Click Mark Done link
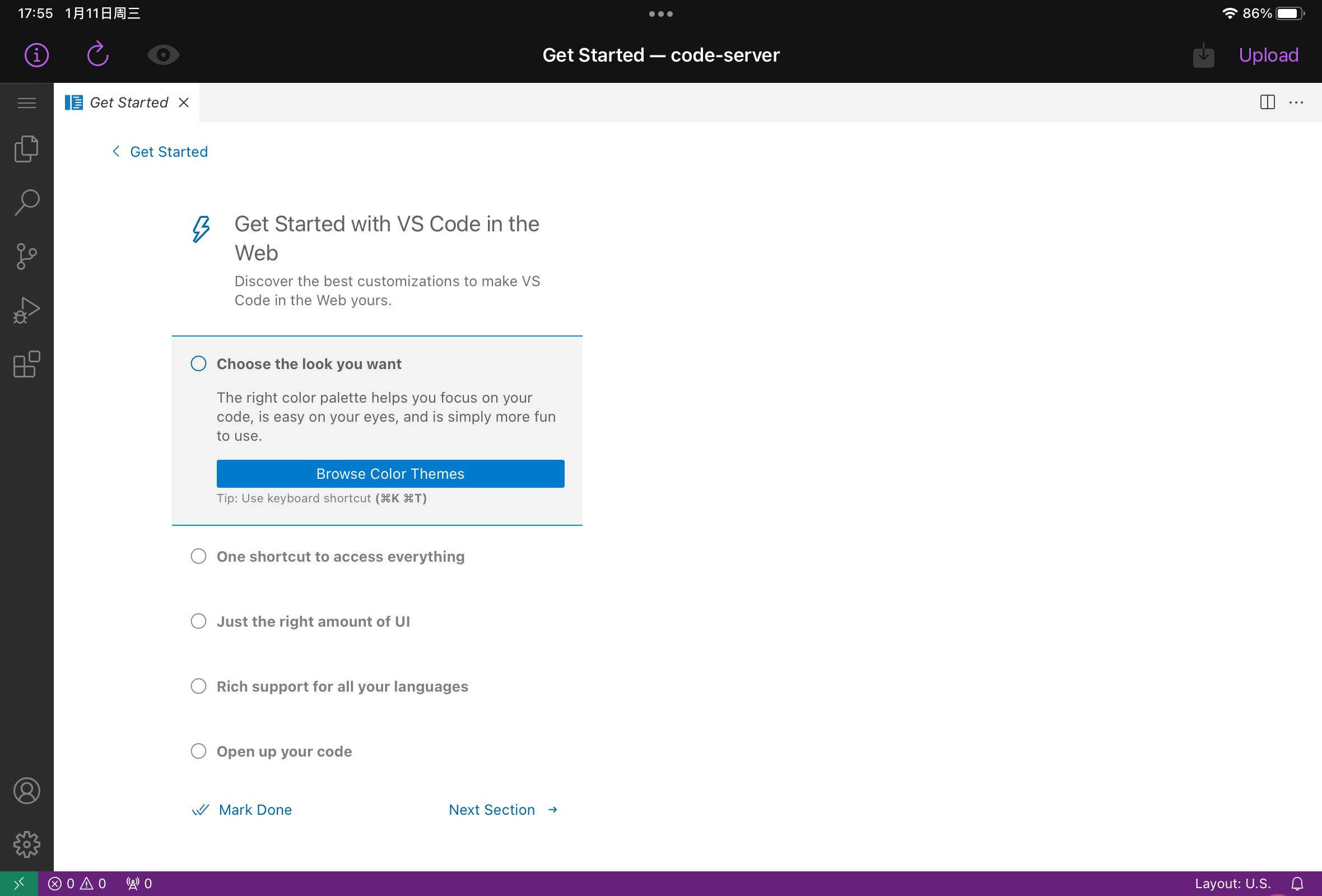This screenshot has height=896, width=1322. [255, 810]
